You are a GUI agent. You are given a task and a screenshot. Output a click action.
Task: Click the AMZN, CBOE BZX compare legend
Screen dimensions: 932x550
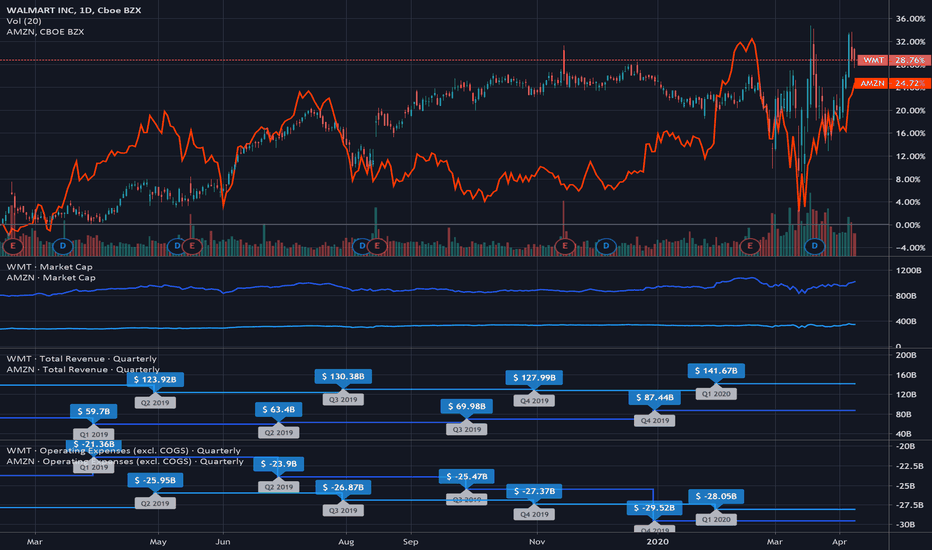[45, 32]
